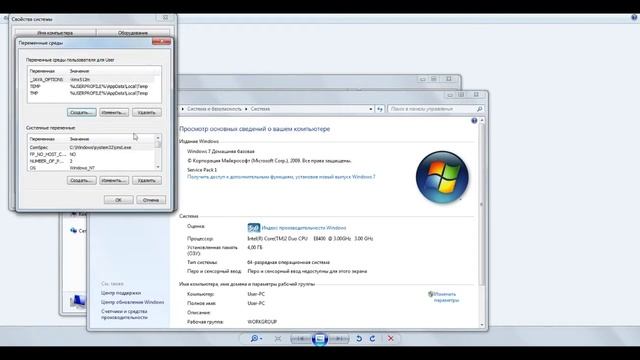640x360 pixels.
Task: Open the link about a new Windows 7 edition
Action: pyautogui.click(x=281, y=177)
